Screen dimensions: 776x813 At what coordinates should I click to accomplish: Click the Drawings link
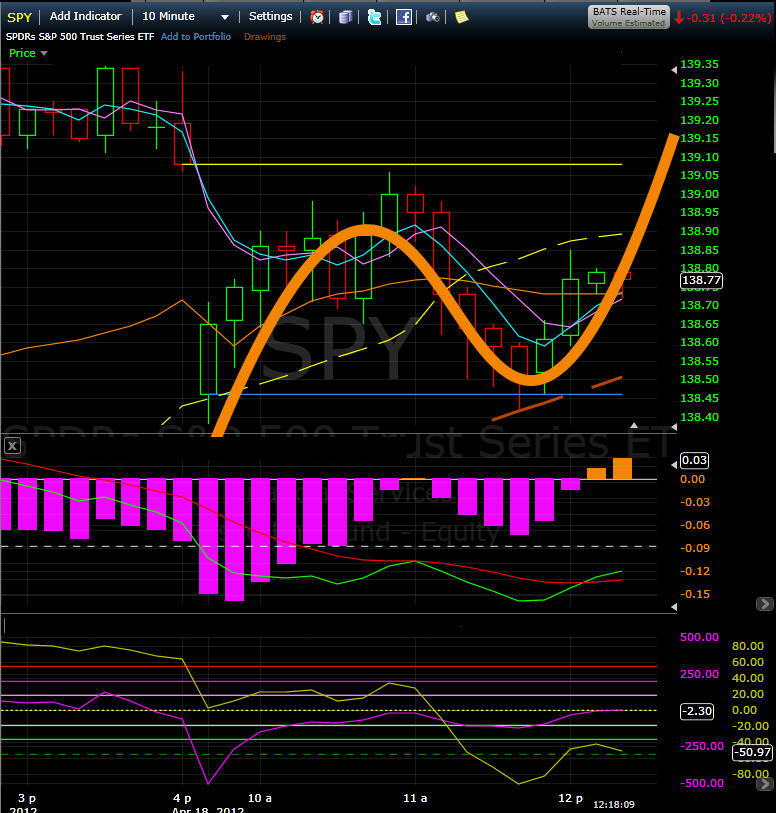[x=265, y=37]
